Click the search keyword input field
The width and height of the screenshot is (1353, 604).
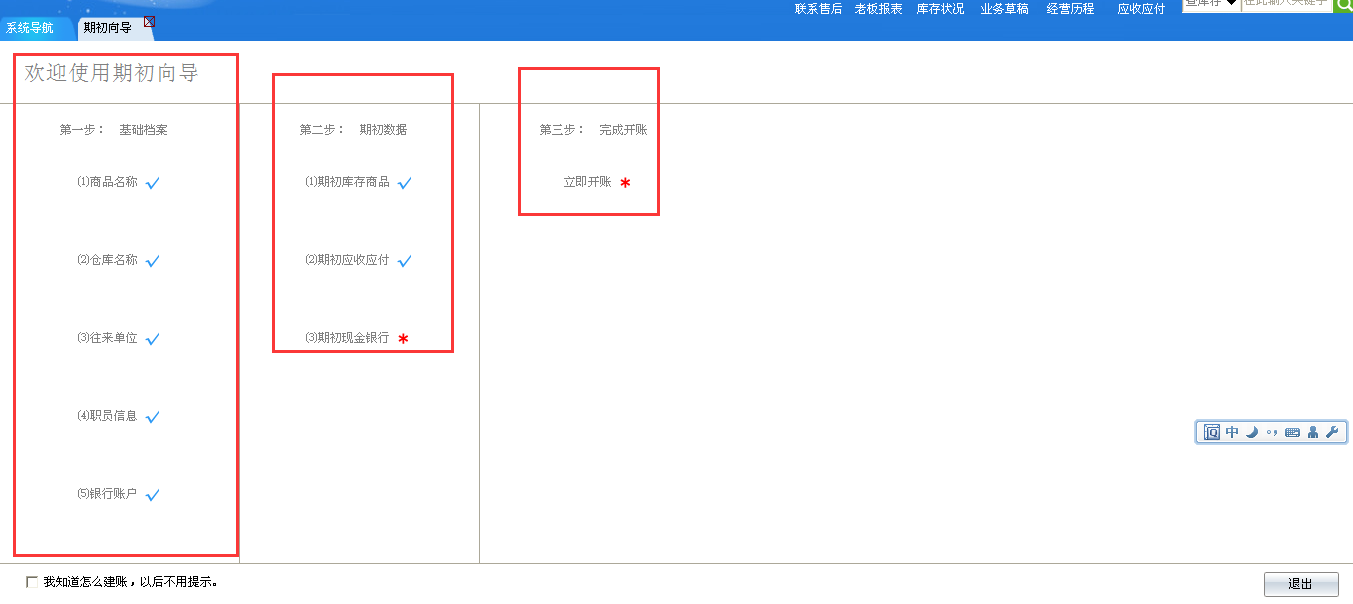(1285, 4)
